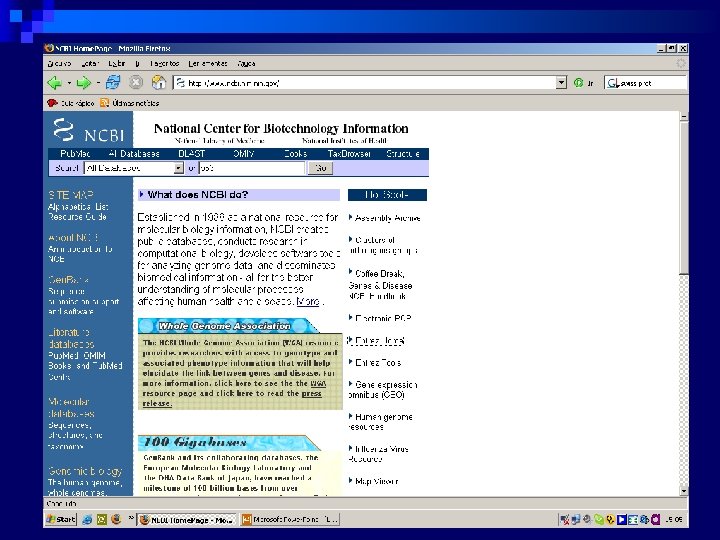Launch Firefox from the quick launch bar
The width and height of the screenshot is (720, 540).
point(116,519)
